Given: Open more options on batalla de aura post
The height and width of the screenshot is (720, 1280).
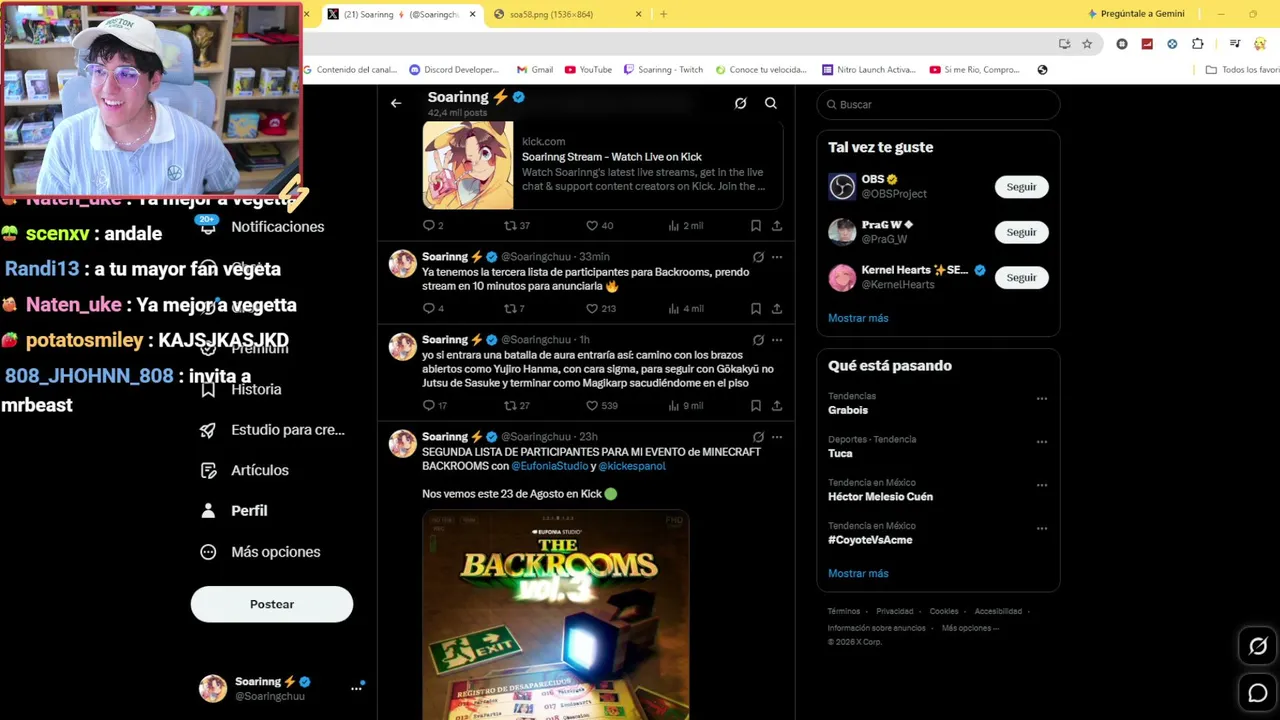Looking at the screenshot, I should 777,340.
